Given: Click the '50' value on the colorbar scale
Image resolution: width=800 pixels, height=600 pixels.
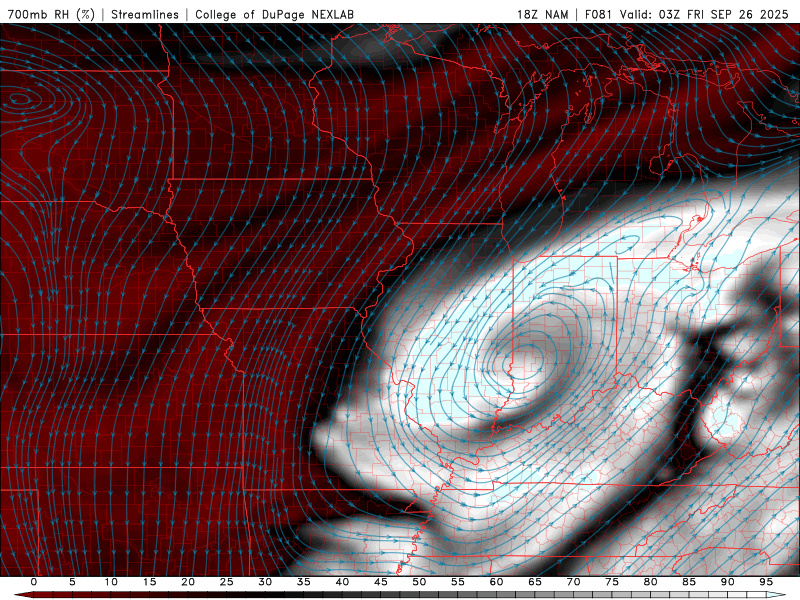Looking at the screenshot, I should click(x=419, y=582).
